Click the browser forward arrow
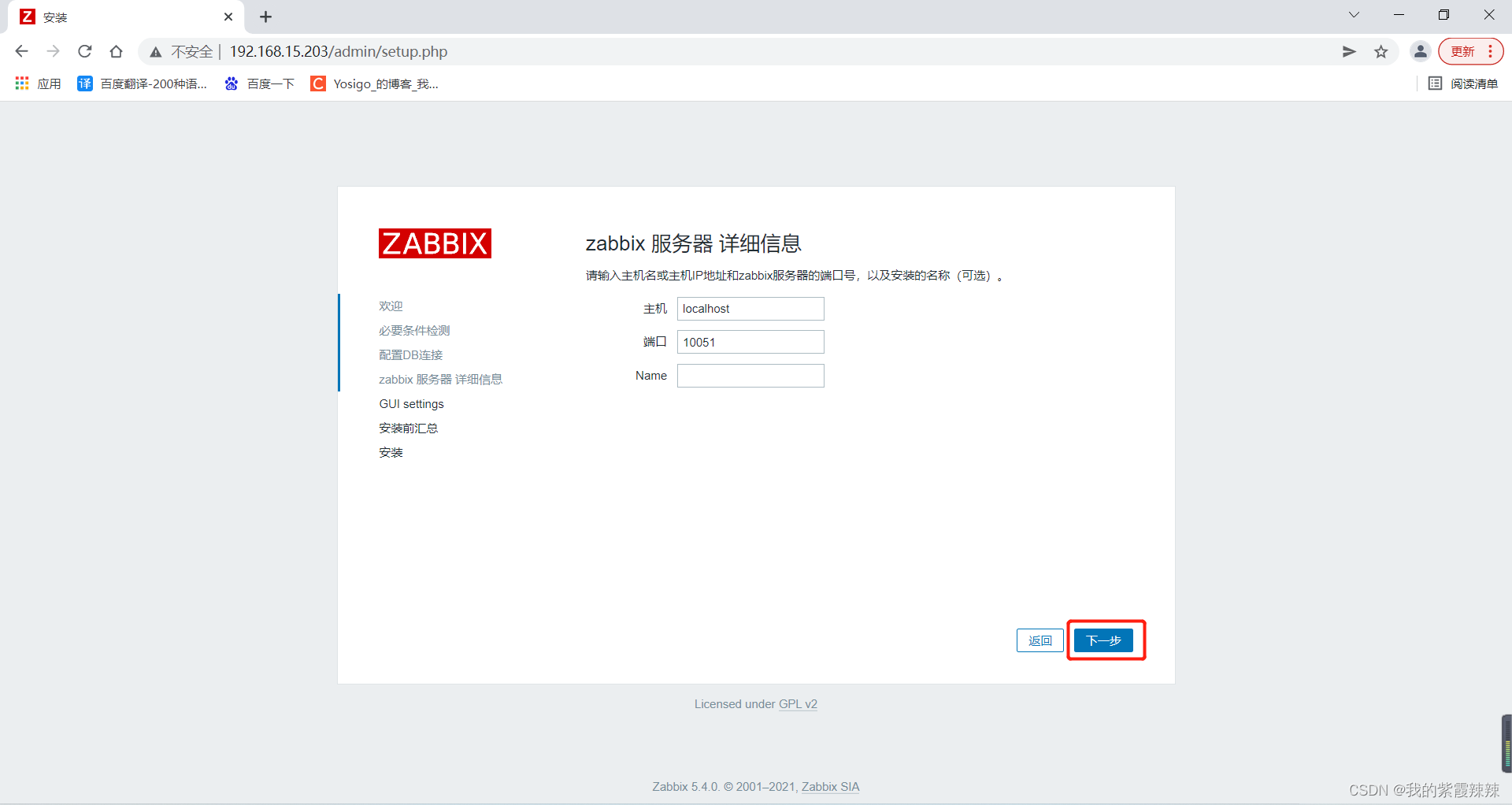The width and height of the screenshot is (1512, 805). click(53, 51)
